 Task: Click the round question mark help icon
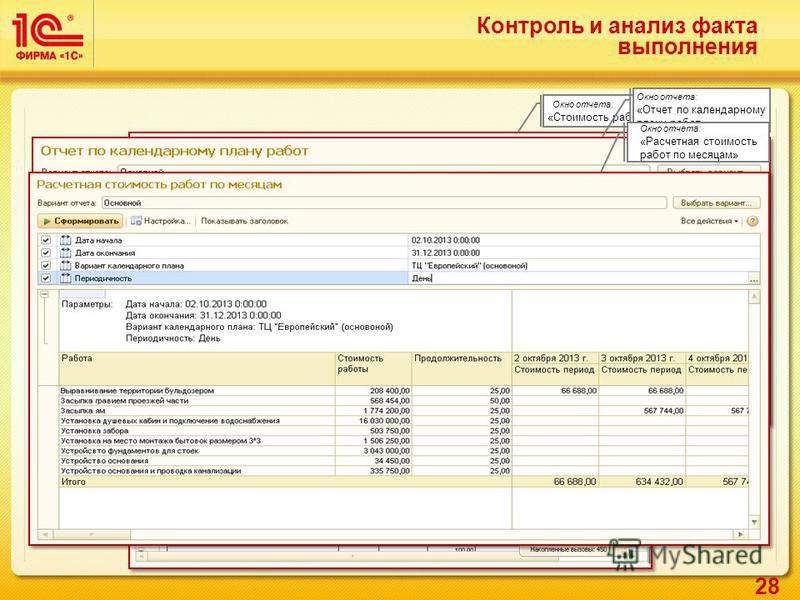tap(753, 221)
